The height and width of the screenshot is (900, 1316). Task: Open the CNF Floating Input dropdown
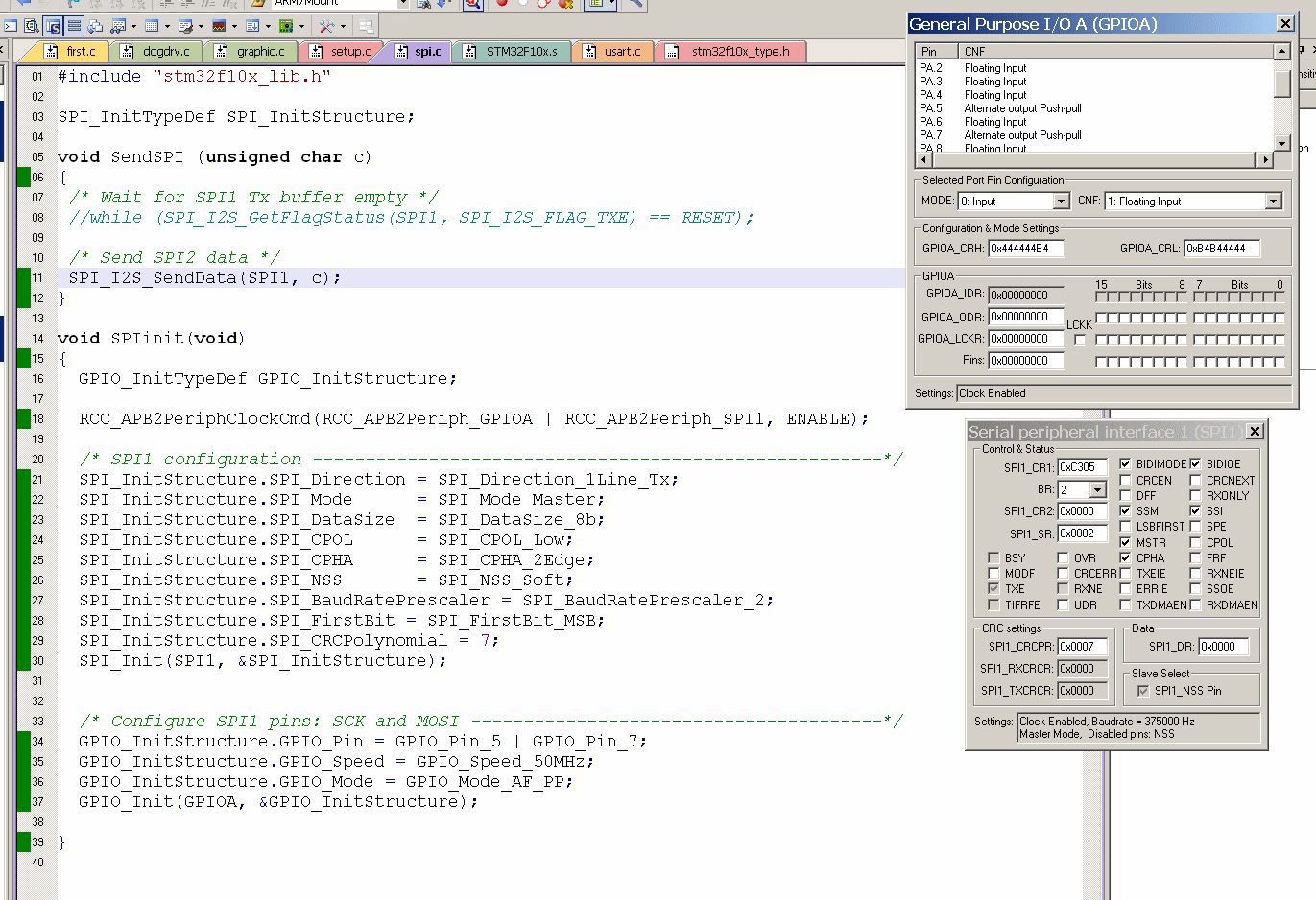1273,201
